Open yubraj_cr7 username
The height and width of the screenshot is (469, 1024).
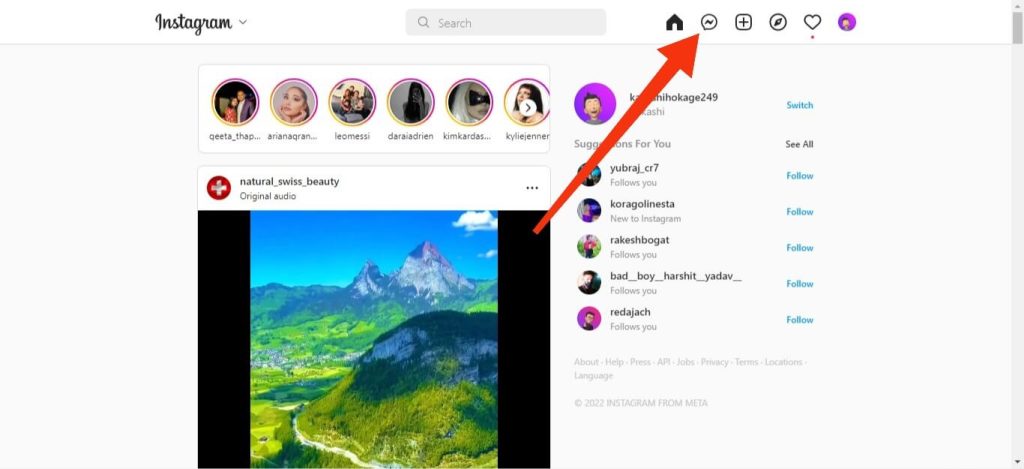[634, 168]
